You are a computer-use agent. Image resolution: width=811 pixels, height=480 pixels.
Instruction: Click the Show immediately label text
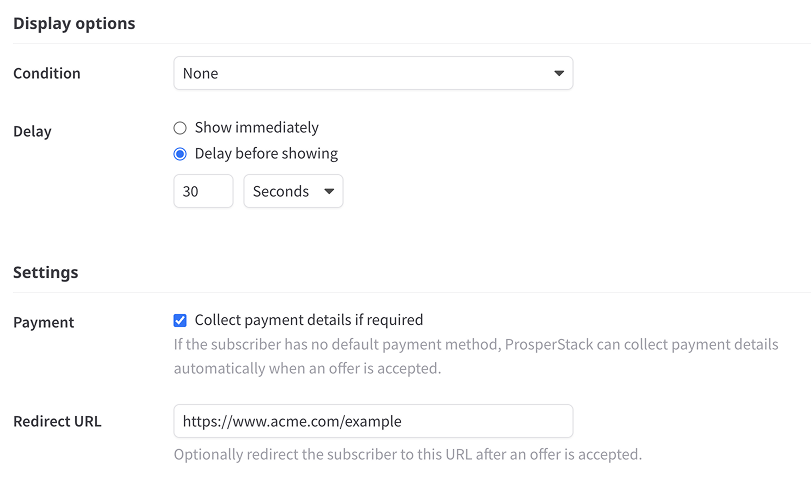(257, 128)
